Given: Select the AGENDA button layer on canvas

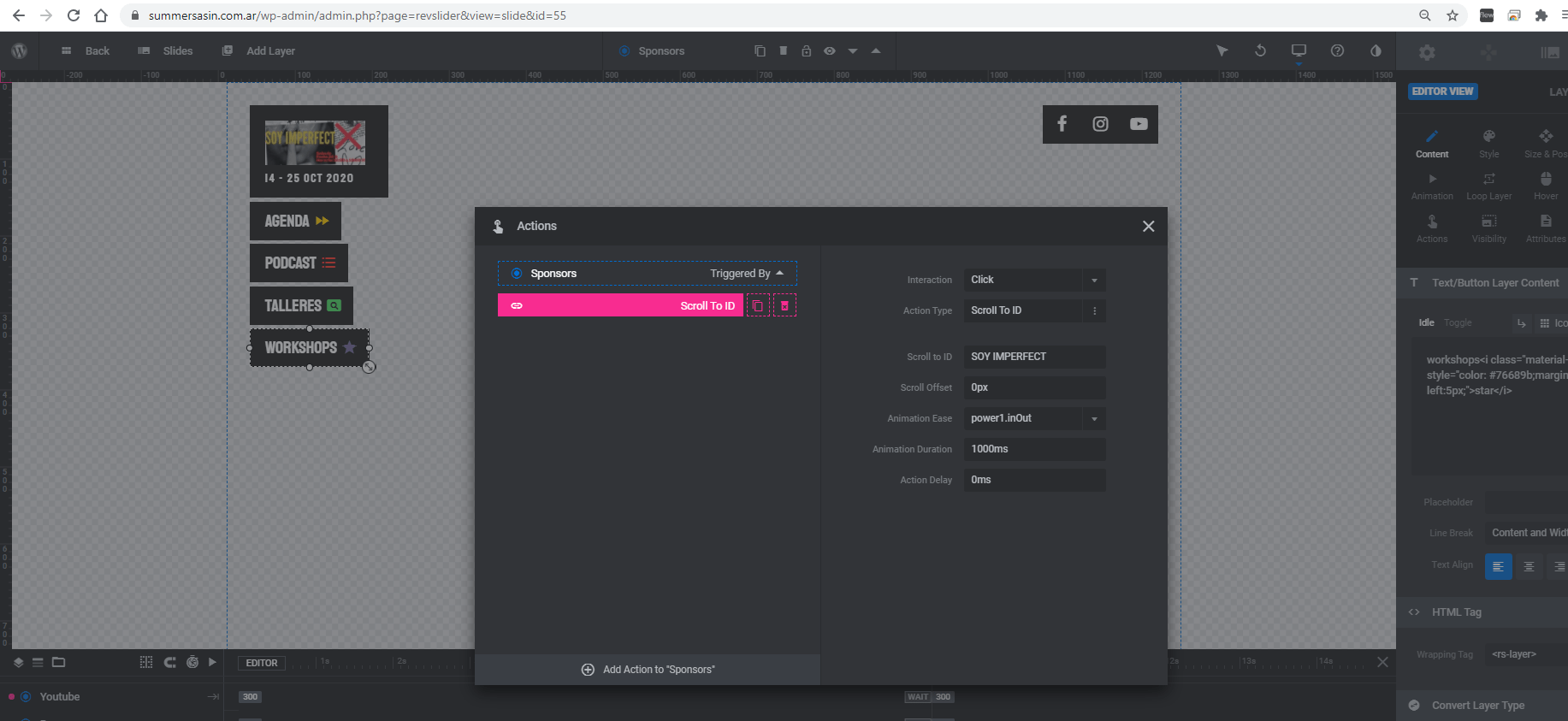Looking at the screenshot, I should coord(295,221).
